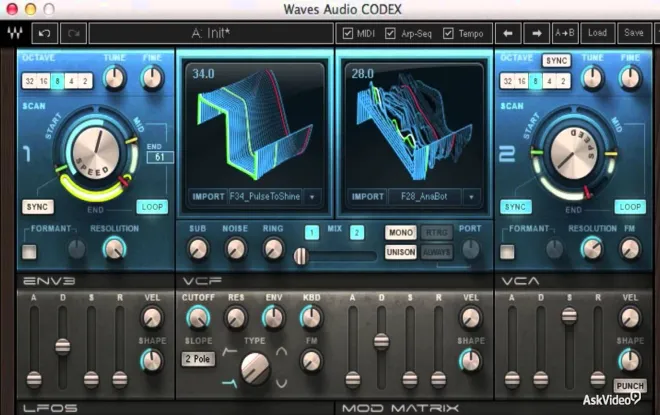Enable FORMANT checkbox on oscillator 1
Screen dimensions: 660x415
(29, 252)
